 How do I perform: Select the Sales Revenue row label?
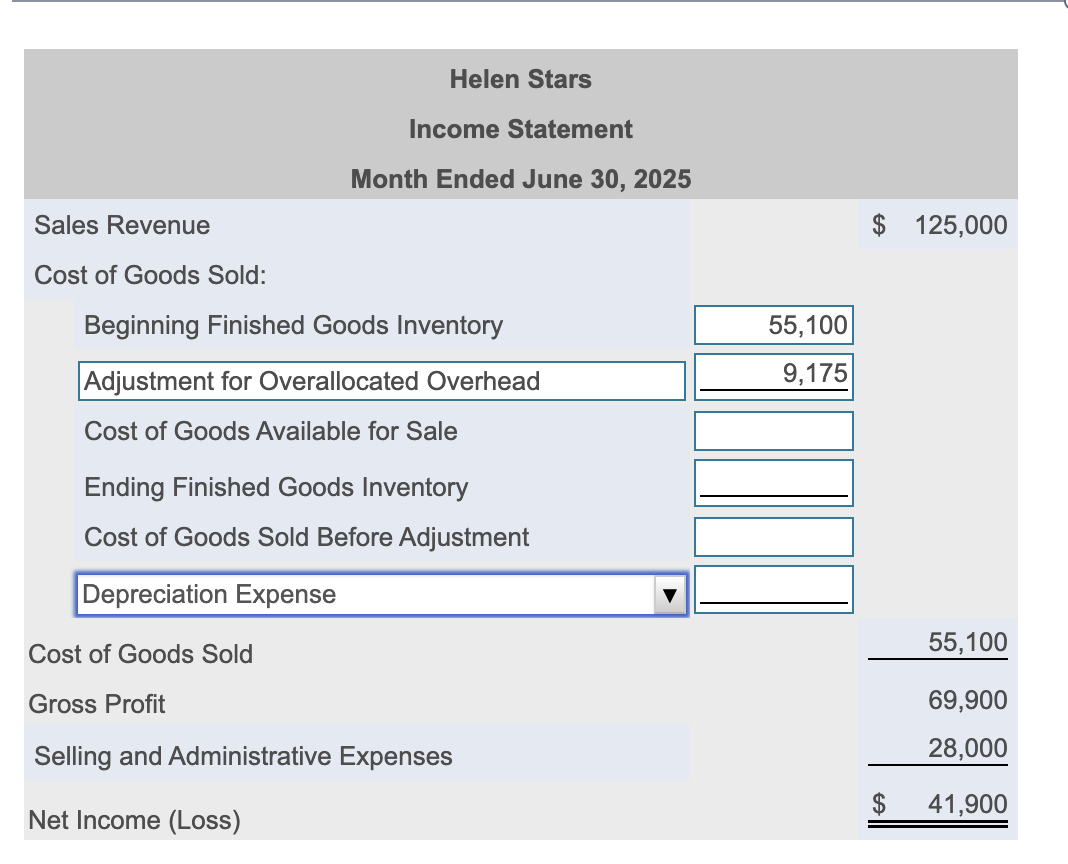[119, 225]
